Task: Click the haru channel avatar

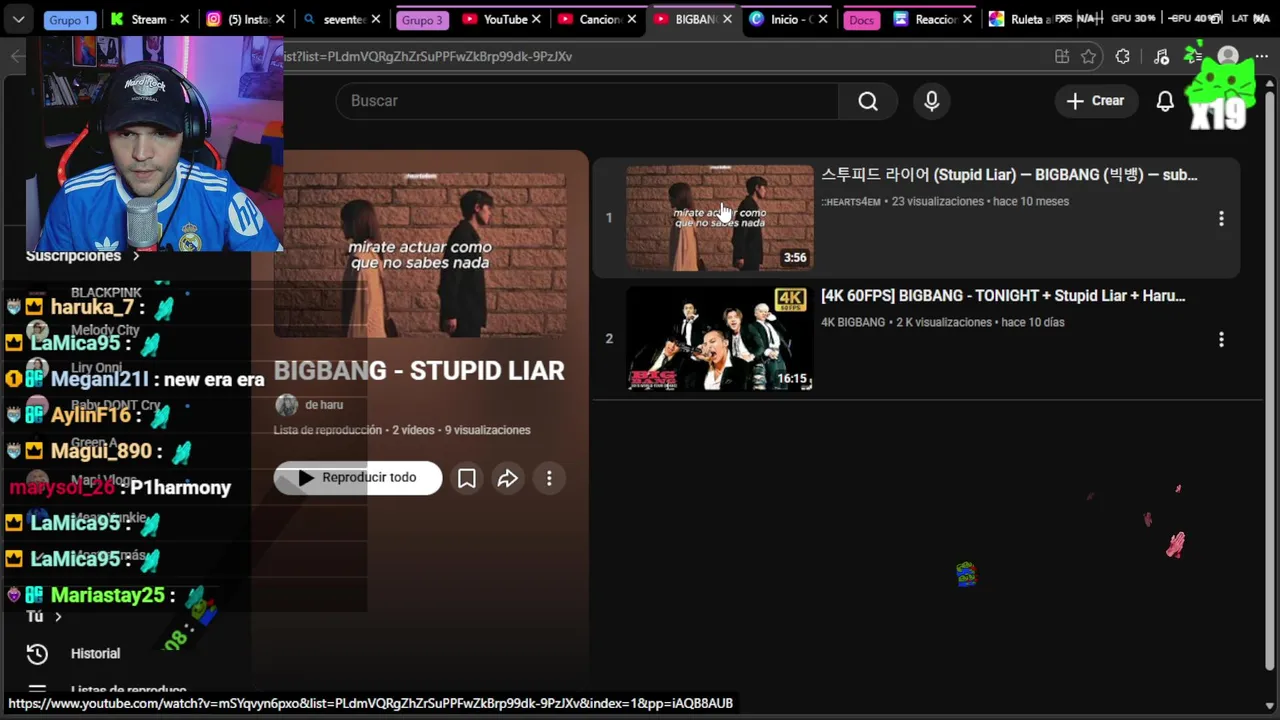Action: coord(286,405)
